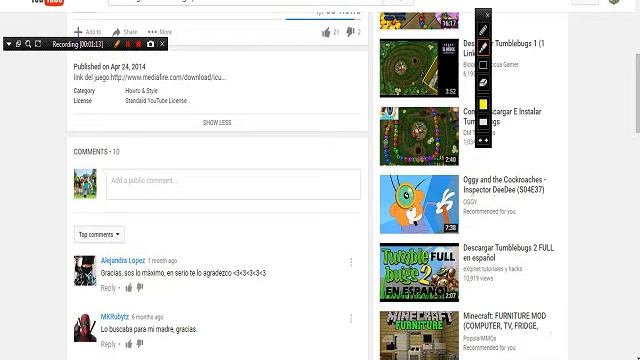Open Descargar Tumblebugs 2 FULL en español title
Screen dimensions: 640x360
tap(509, 253)
